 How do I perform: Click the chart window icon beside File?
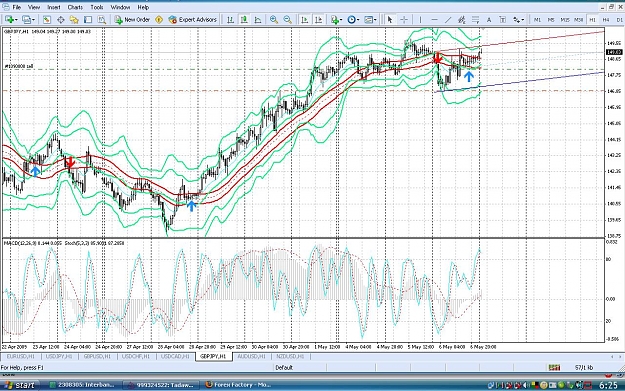(x=5, y=7)
